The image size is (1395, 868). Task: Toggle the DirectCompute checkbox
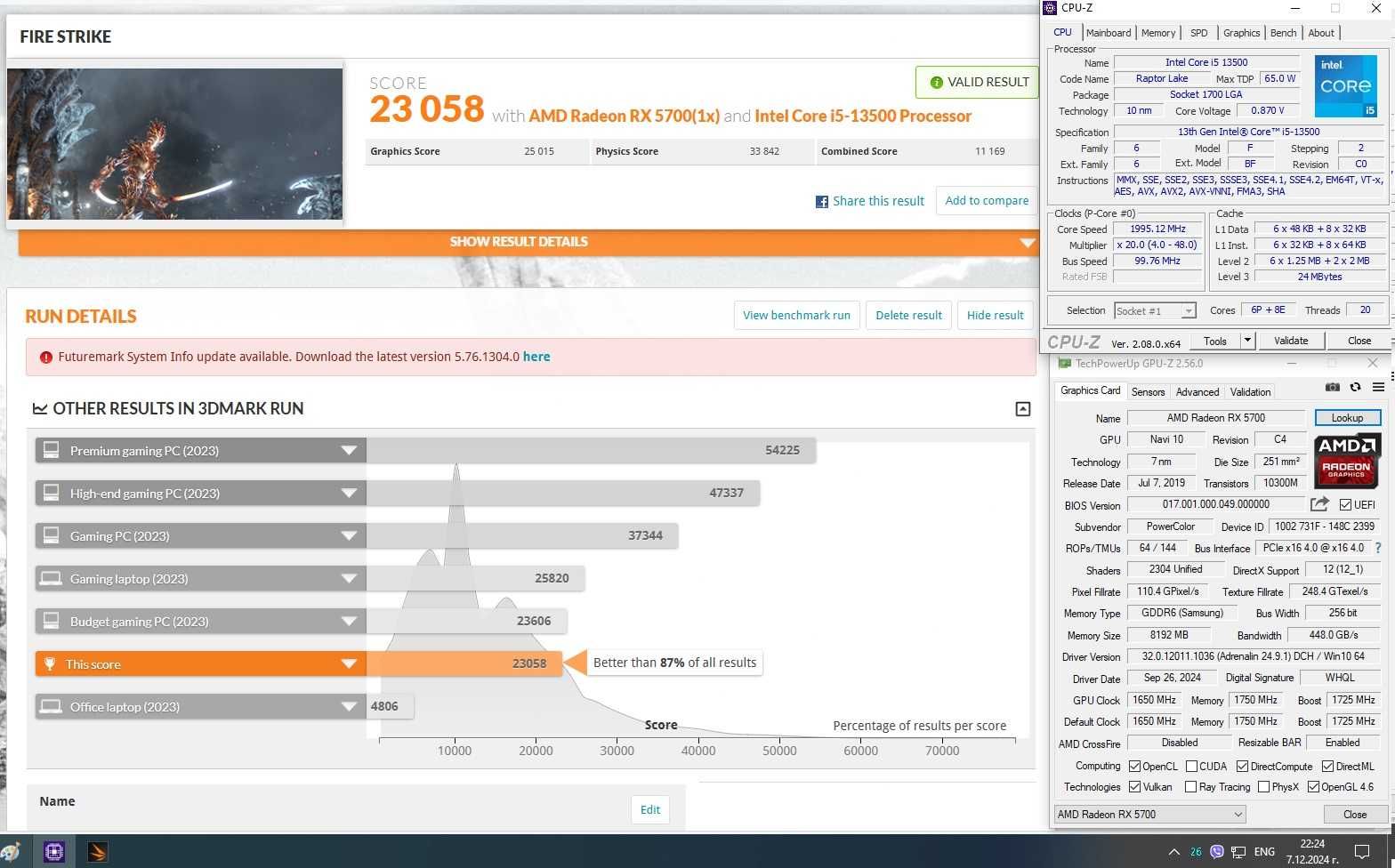click(1242, 767)
